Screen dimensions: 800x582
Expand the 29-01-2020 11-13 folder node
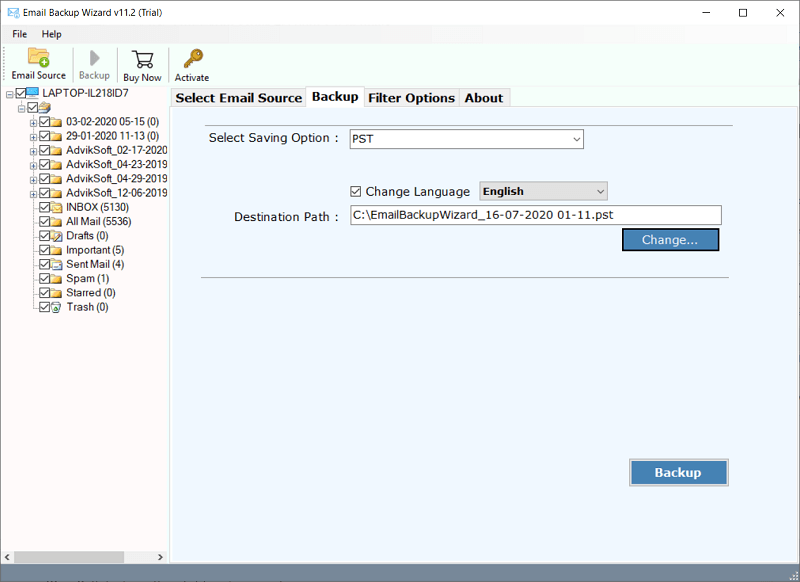coord(33,137)
